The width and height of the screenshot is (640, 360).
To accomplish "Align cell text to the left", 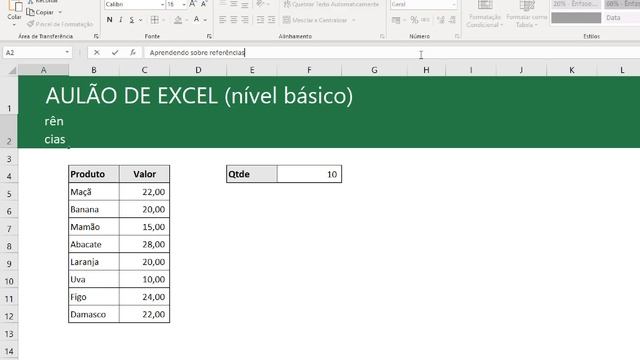I will 222,20.
